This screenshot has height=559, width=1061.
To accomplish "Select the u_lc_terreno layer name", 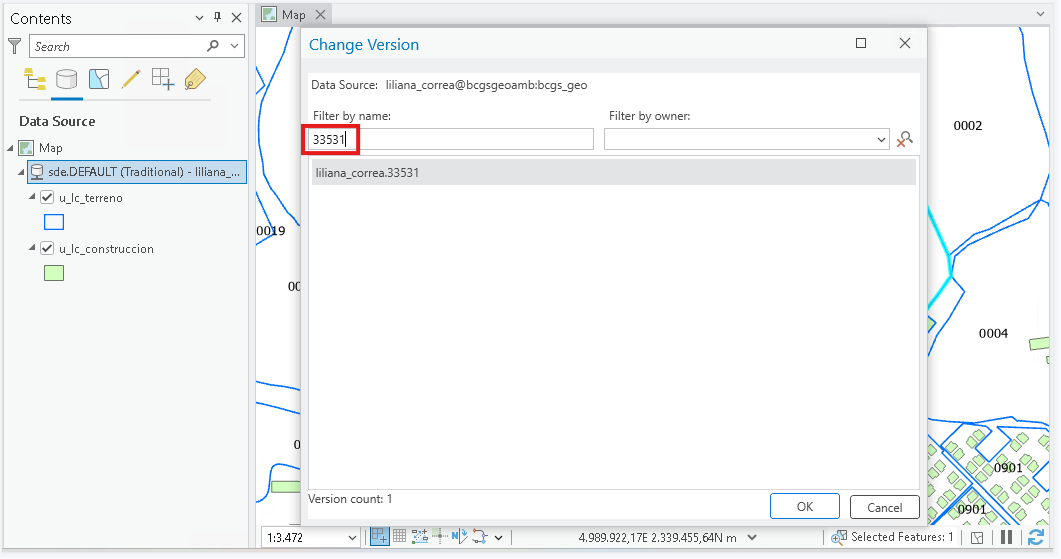I will (91, 198).
